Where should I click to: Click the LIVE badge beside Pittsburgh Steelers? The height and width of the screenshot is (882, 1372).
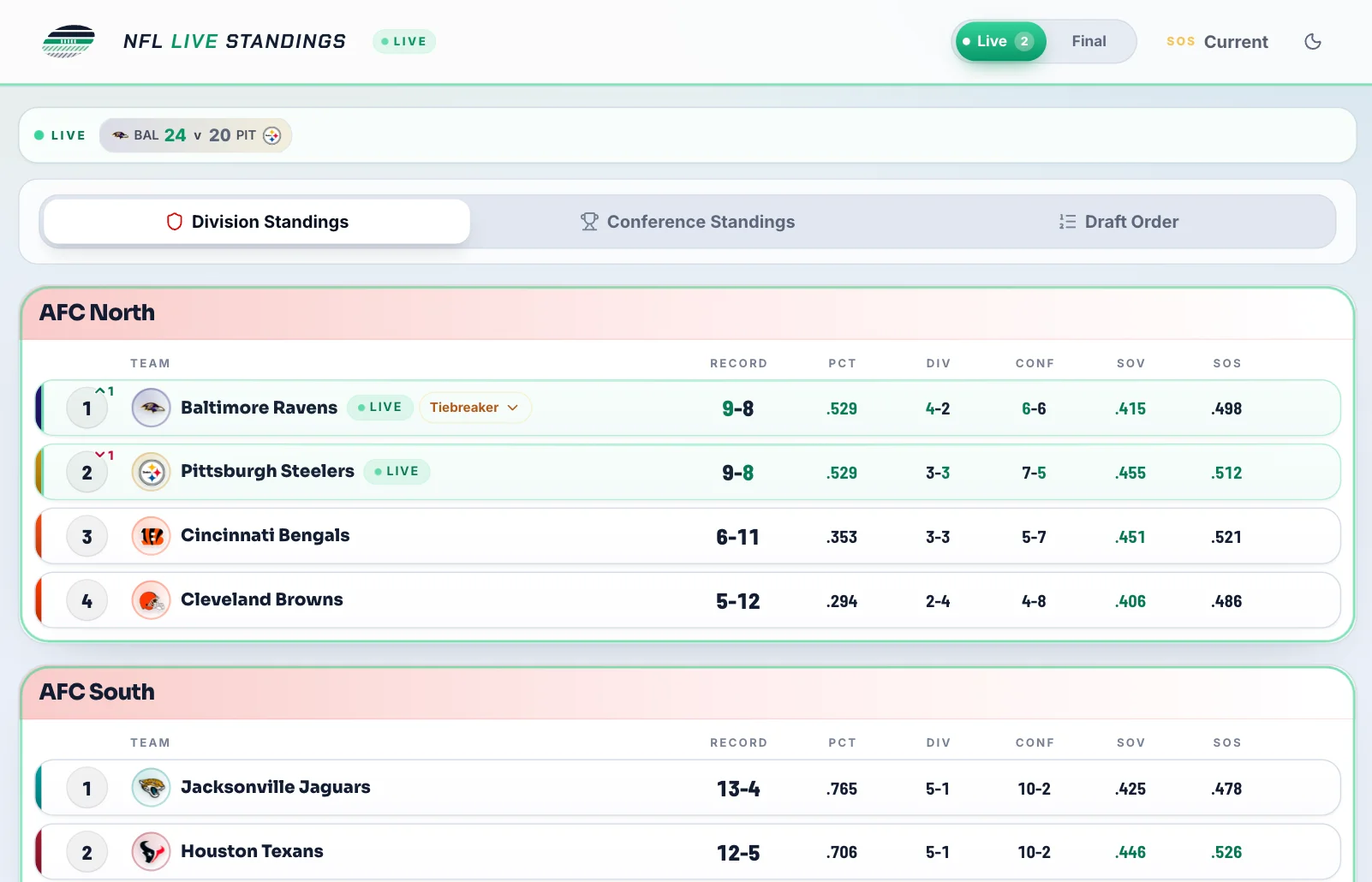397,472
